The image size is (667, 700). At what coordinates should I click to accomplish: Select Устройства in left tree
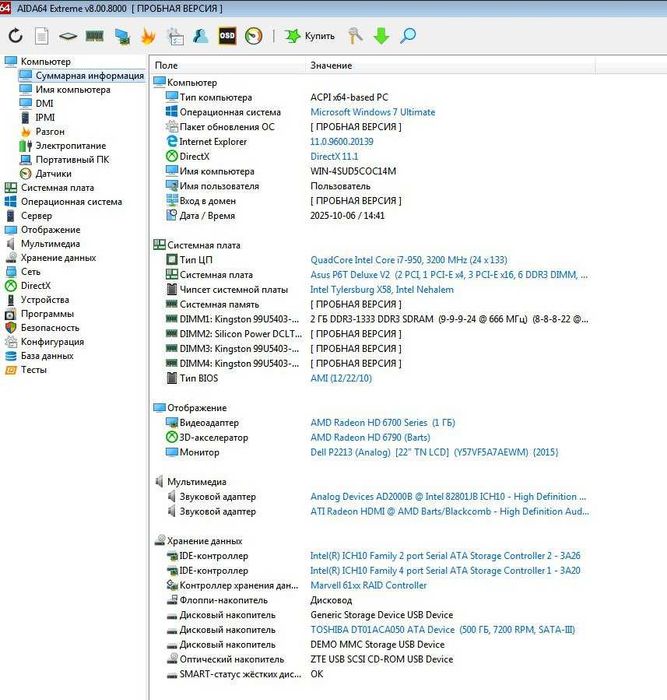click(45, 300)
